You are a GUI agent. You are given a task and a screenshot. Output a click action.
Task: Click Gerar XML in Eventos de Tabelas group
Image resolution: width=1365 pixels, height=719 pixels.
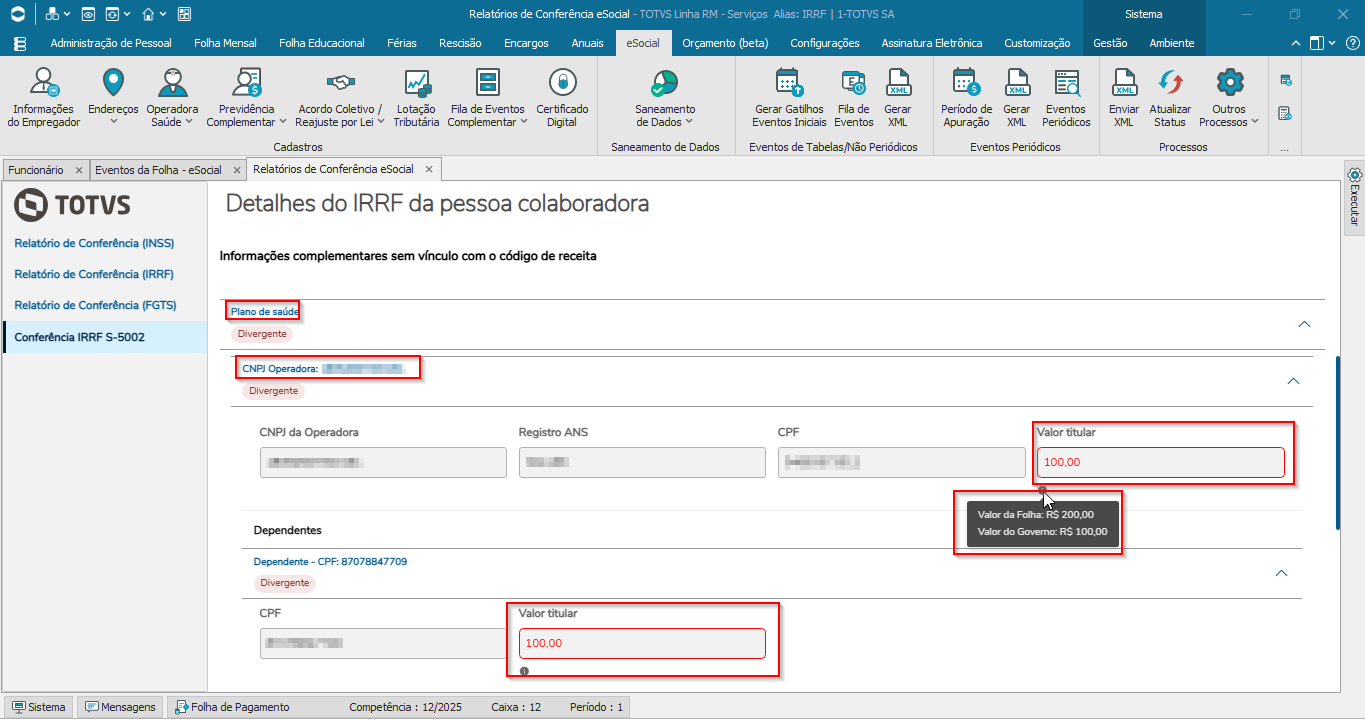[x=897, y=98]
